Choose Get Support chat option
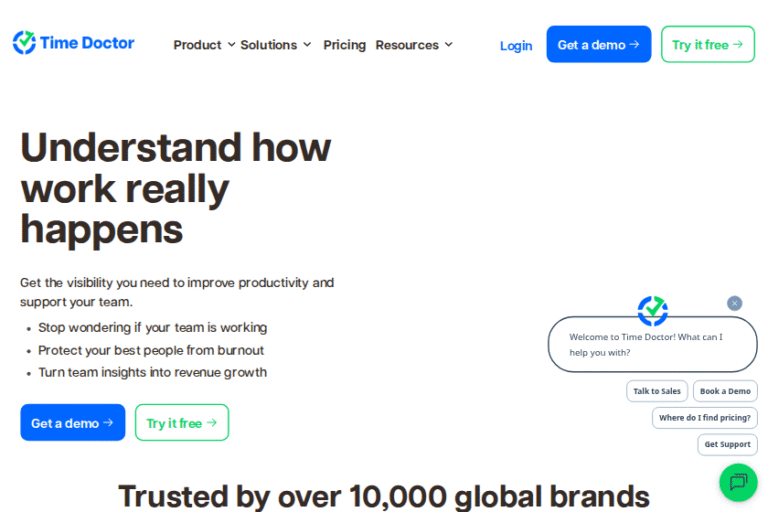The height and width of the screenshot is (512, 768). click(x=727, y=444)
